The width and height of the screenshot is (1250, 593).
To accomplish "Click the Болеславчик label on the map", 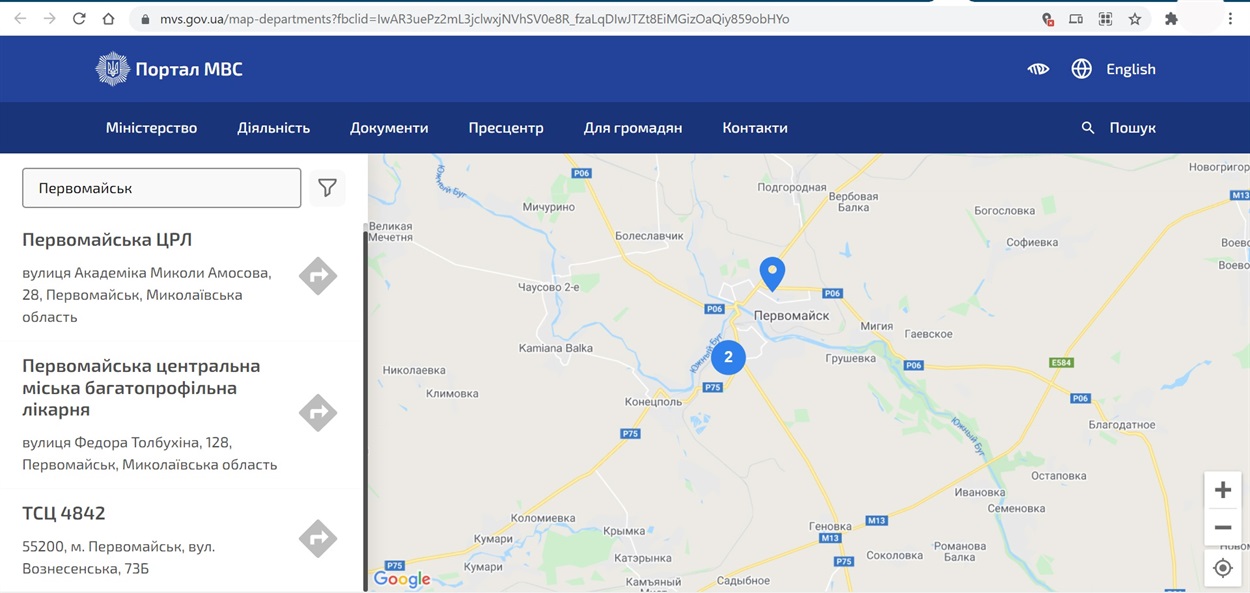I will [649, 236].
